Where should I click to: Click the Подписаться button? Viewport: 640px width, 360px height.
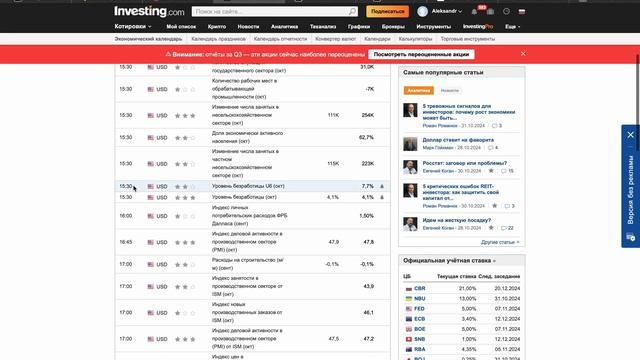(387, 11)
